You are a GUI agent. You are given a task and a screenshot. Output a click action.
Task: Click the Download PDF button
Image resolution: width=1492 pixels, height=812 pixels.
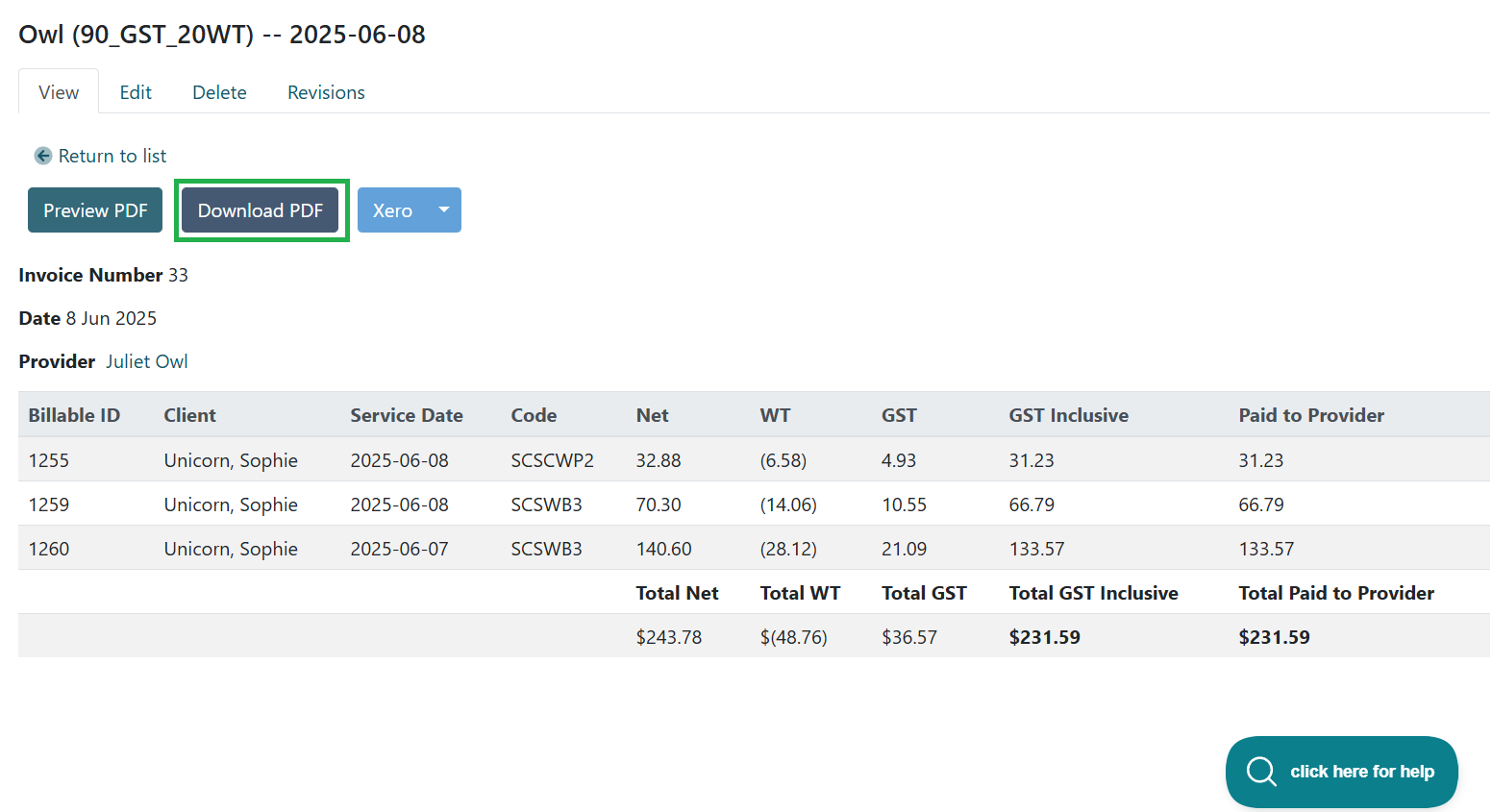261,210
